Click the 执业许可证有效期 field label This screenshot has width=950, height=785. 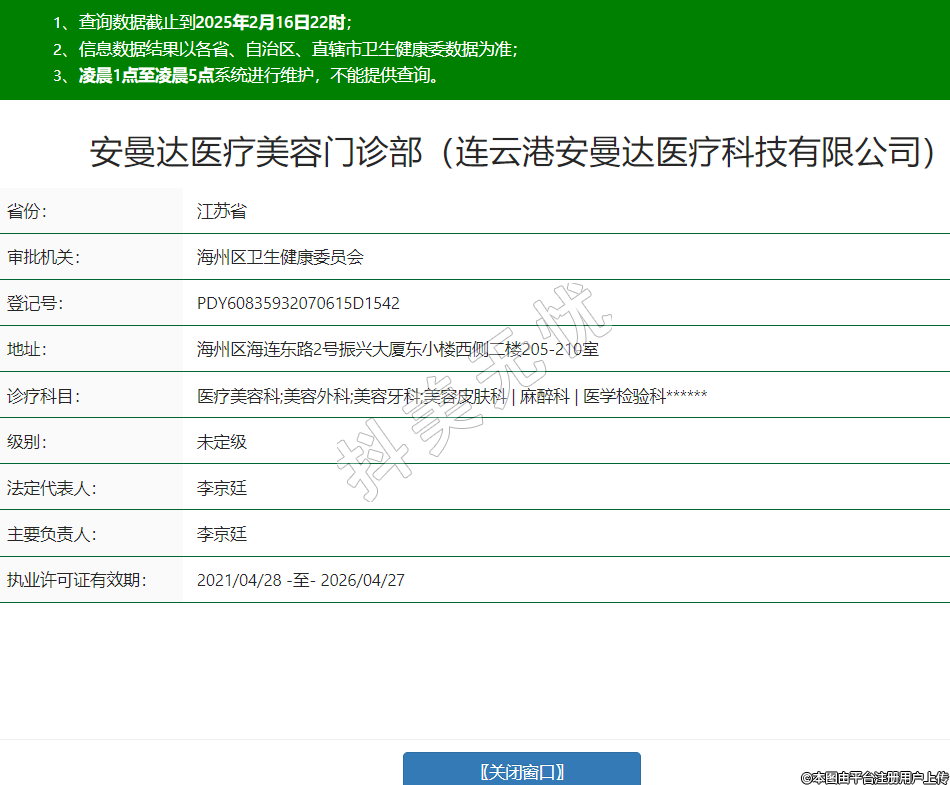tap(76, 580)
